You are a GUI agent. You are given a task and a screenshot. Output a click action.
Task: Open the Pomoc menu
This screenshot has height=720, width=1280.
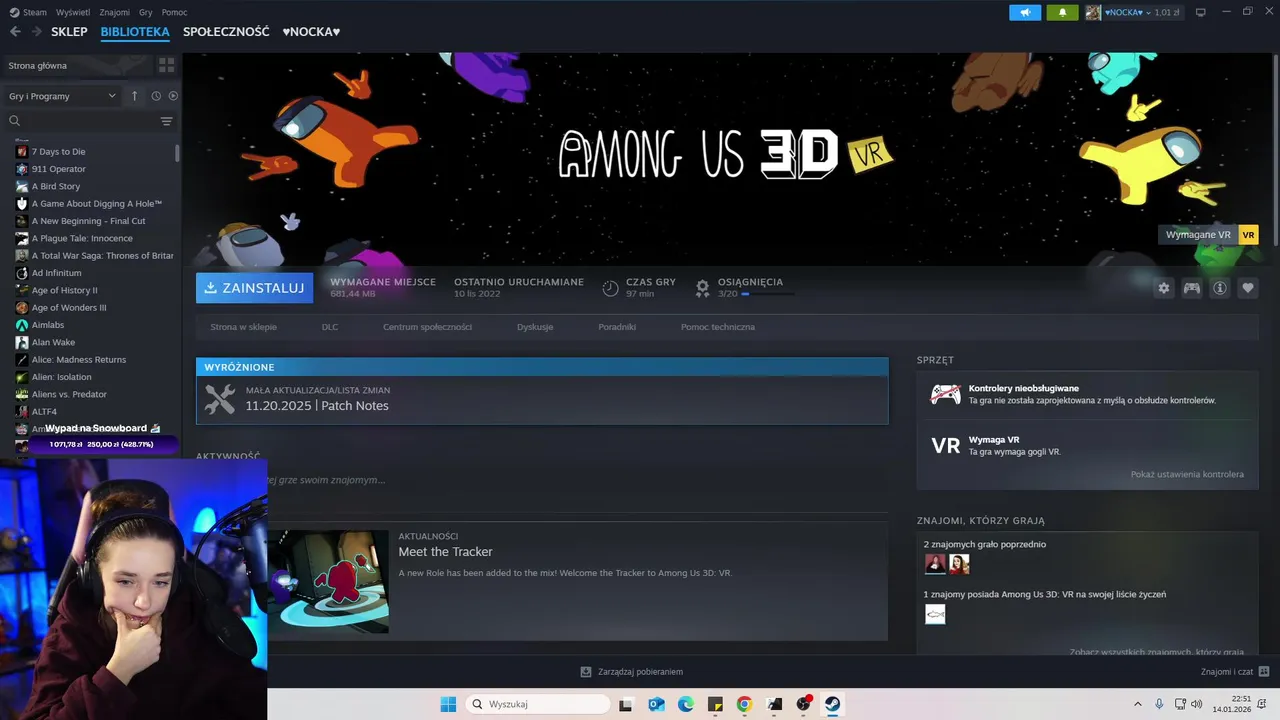174,12
